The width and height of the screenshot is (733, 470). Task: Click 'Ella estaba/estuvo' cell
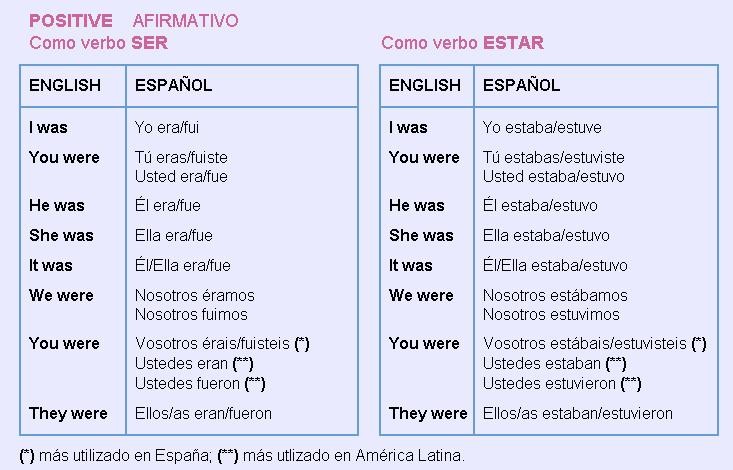[546, 235]
